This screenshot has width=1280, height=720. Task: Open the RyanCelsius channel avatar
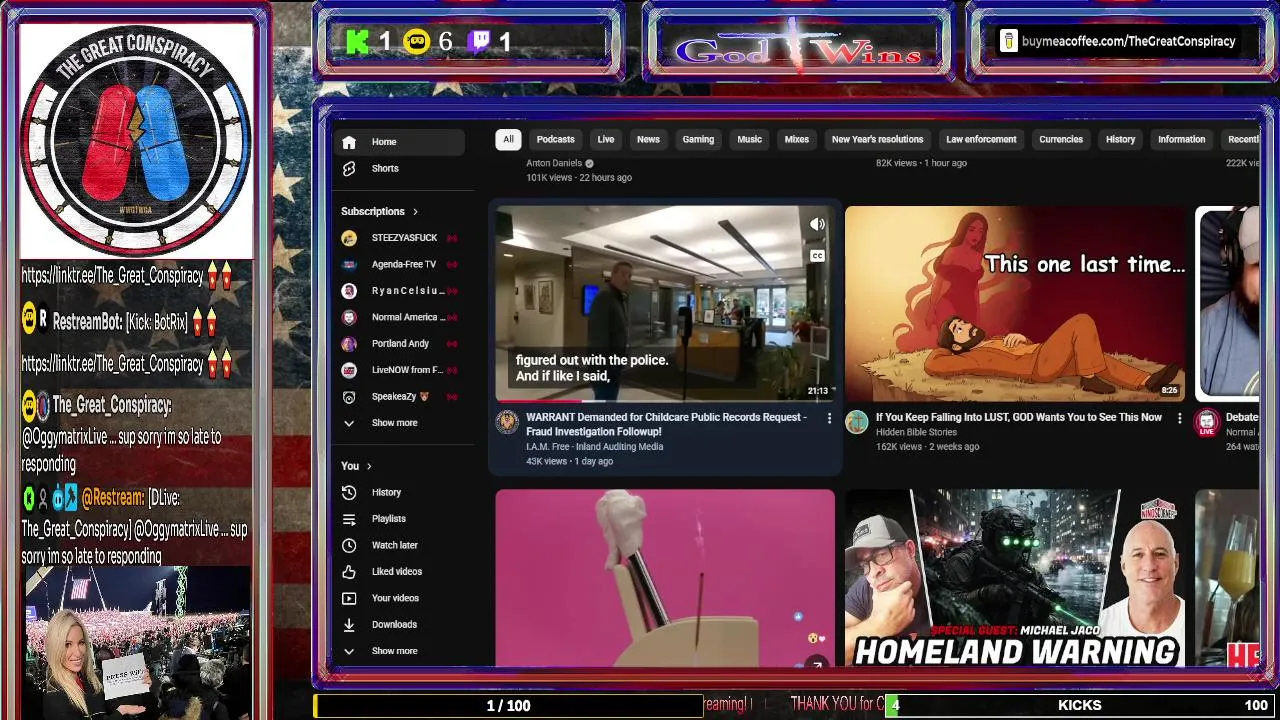[349, 291]
